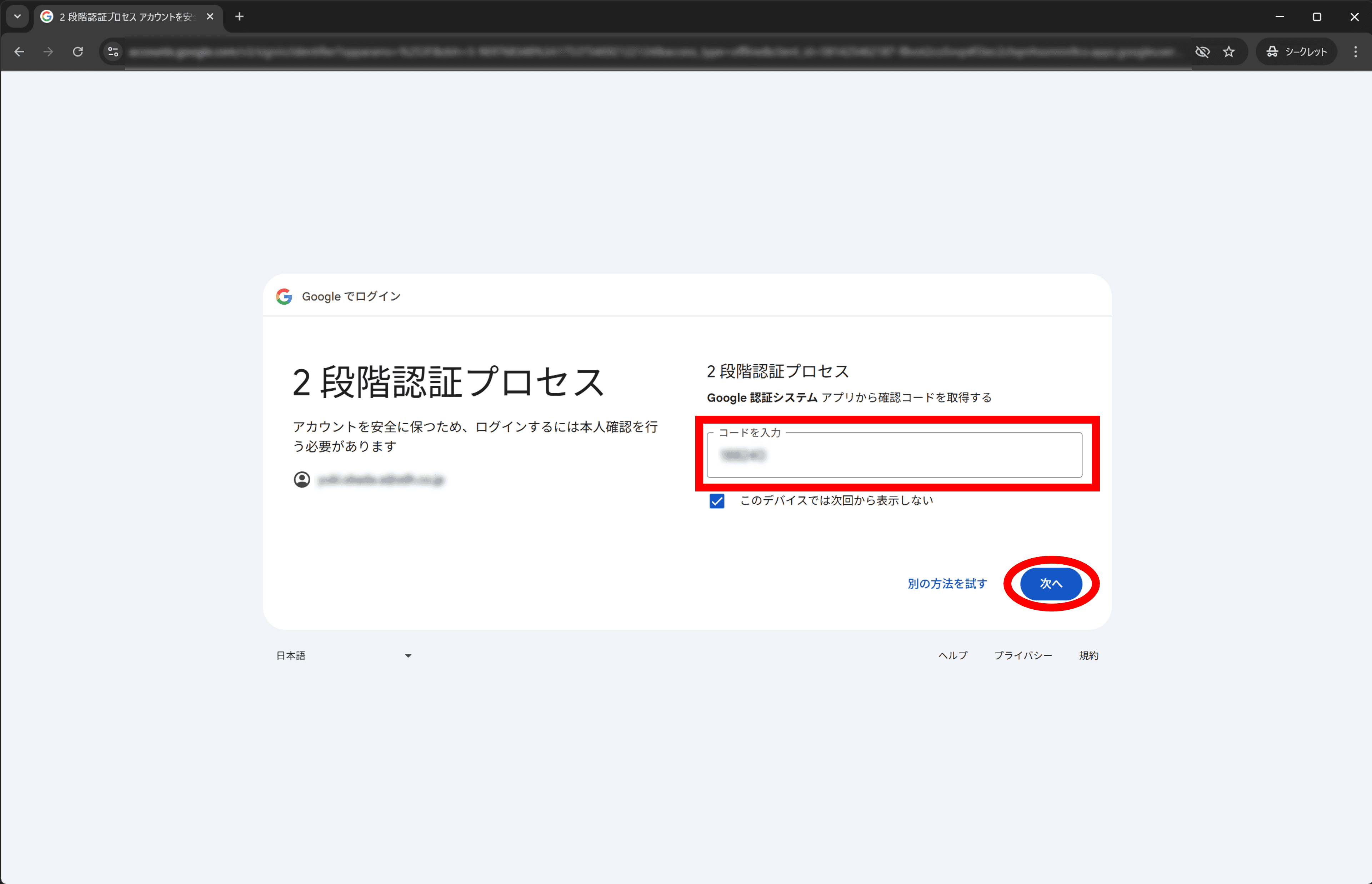
Task: Click 別の方法を試す link
Action: pyautogui.click(x=947, y=584)
